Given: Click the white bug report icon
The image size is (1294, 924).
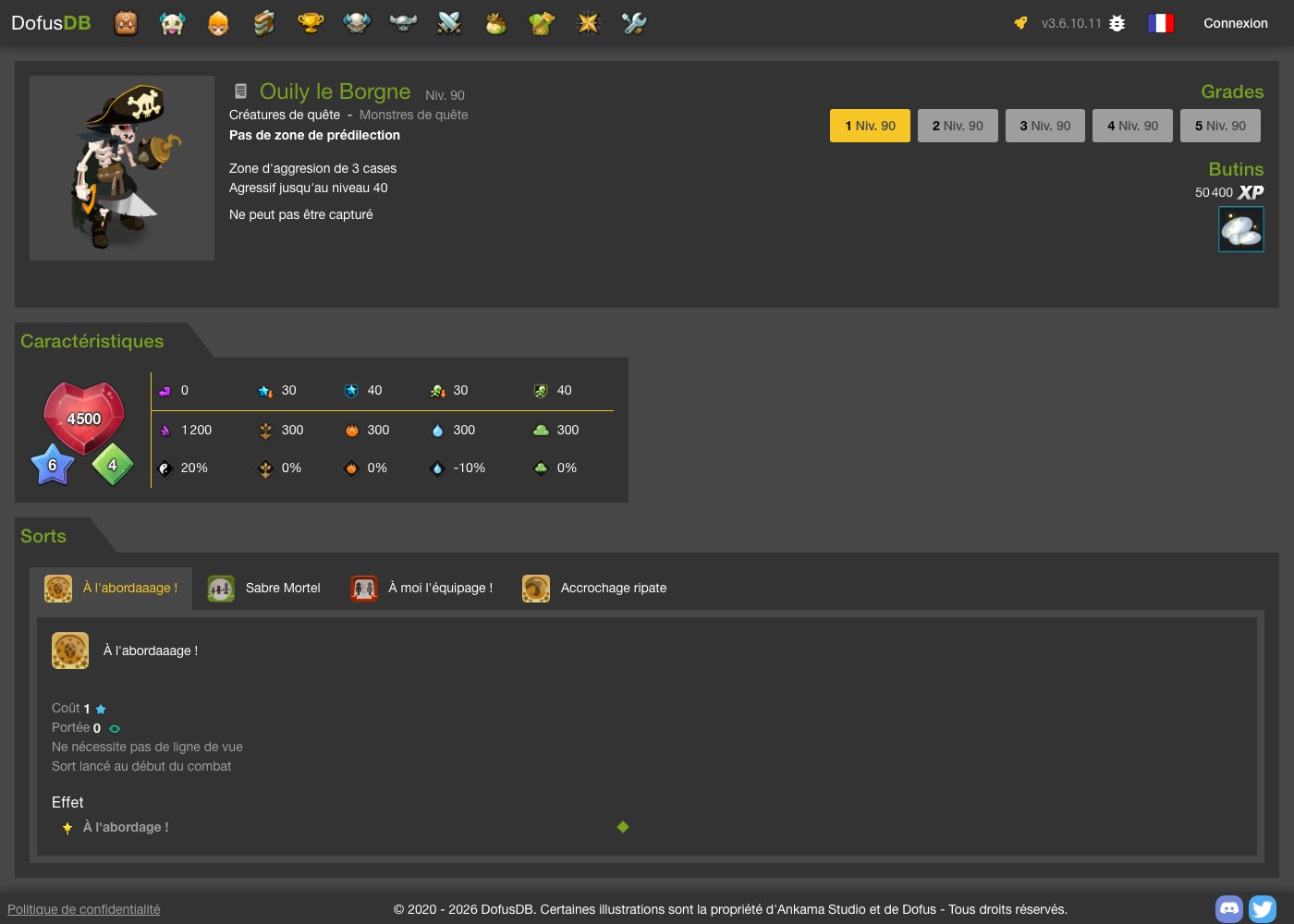Looking at the screenshot, I should 1117,23.
